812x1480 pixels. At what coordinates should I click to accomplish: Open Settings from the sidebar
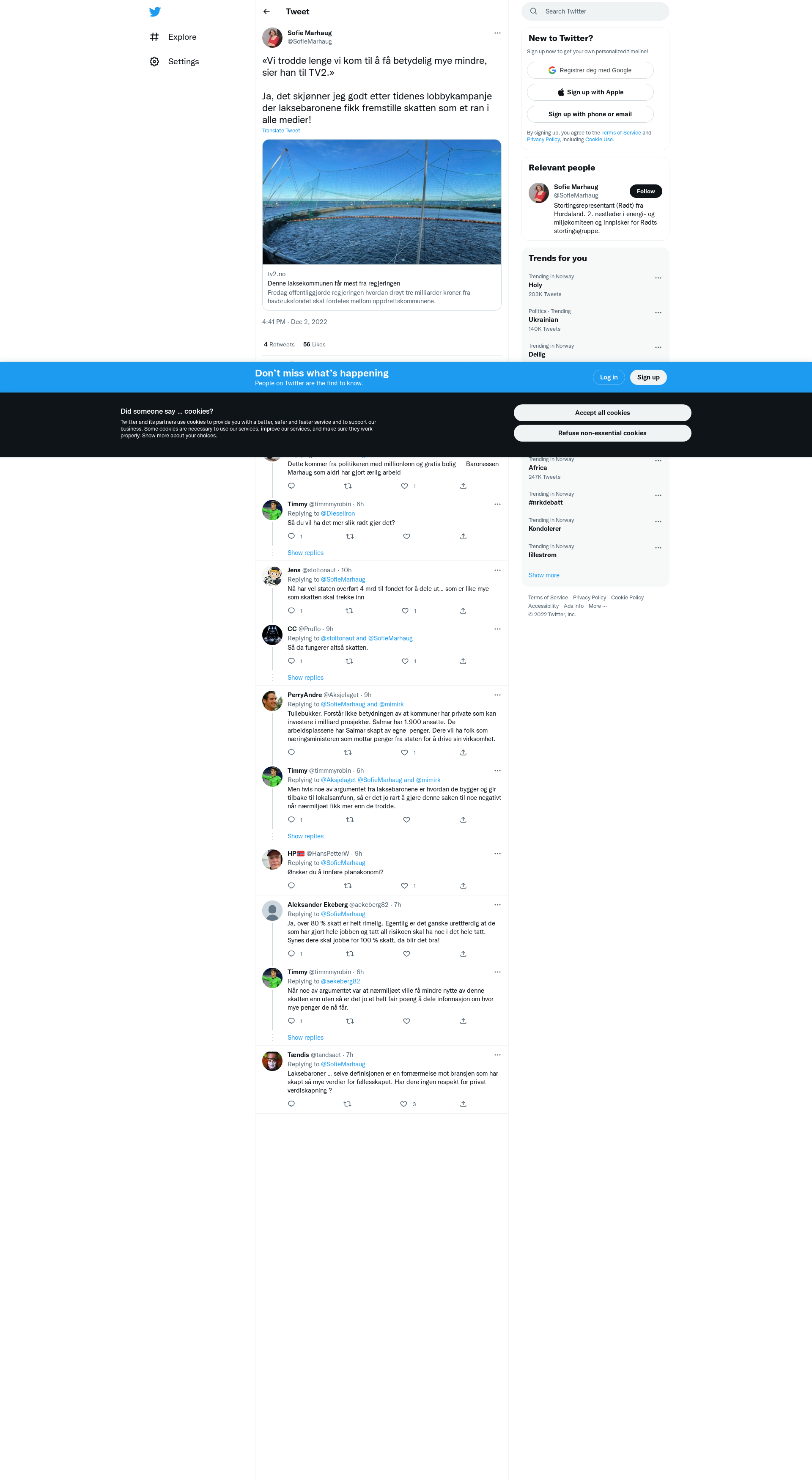tap(174, 61)
